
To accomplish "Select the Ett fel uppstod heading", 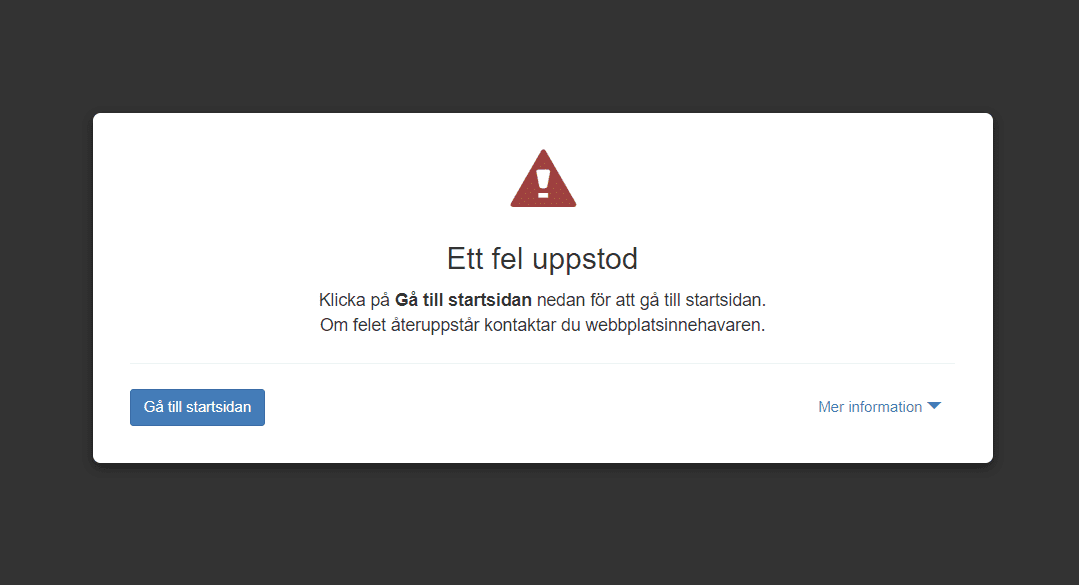I will (x=542, y=259).
